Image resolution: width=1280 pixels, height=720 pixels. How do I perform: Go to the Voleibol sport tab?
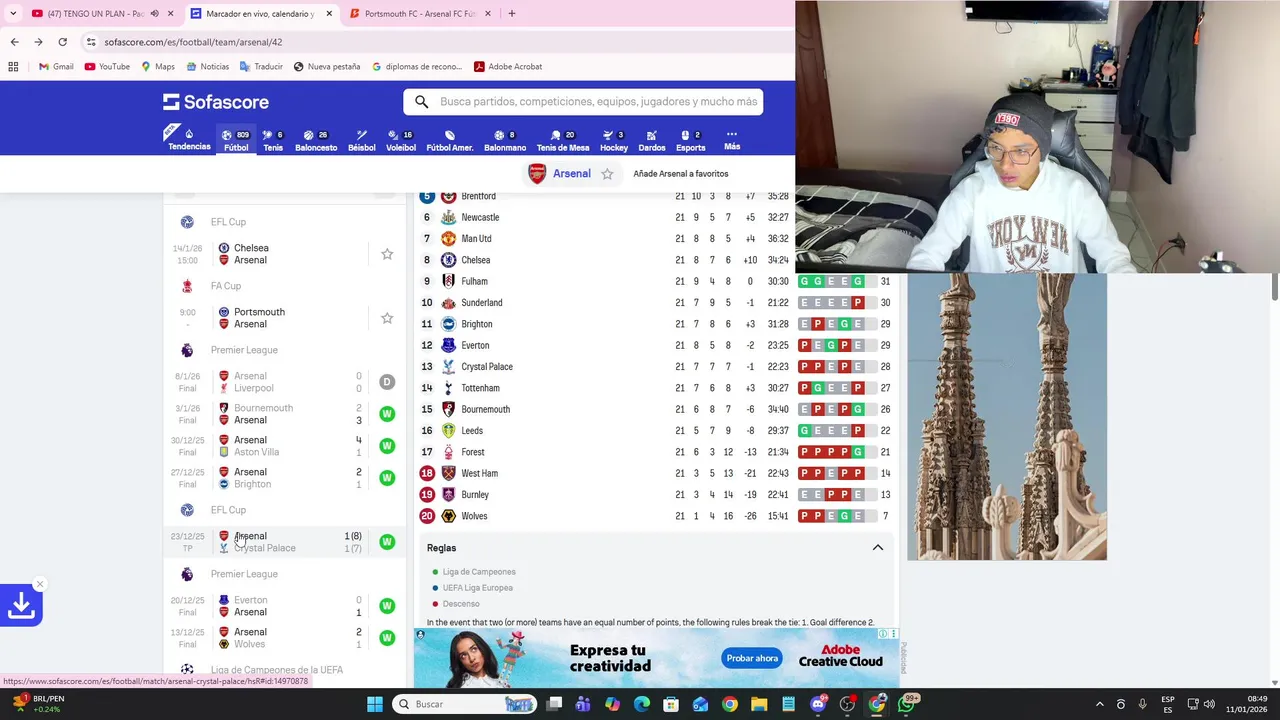pos(401,140)
